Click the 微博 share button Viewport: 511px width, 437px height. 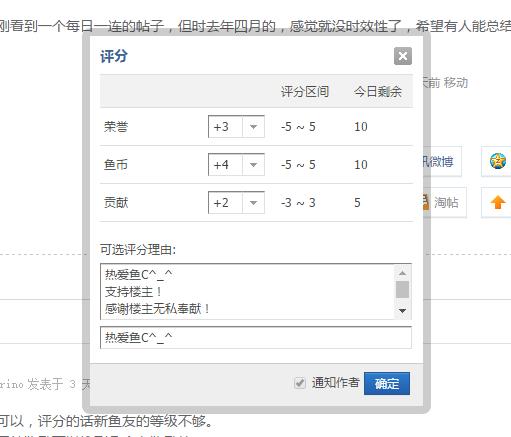pyautogui.click(x=442, y=162)
